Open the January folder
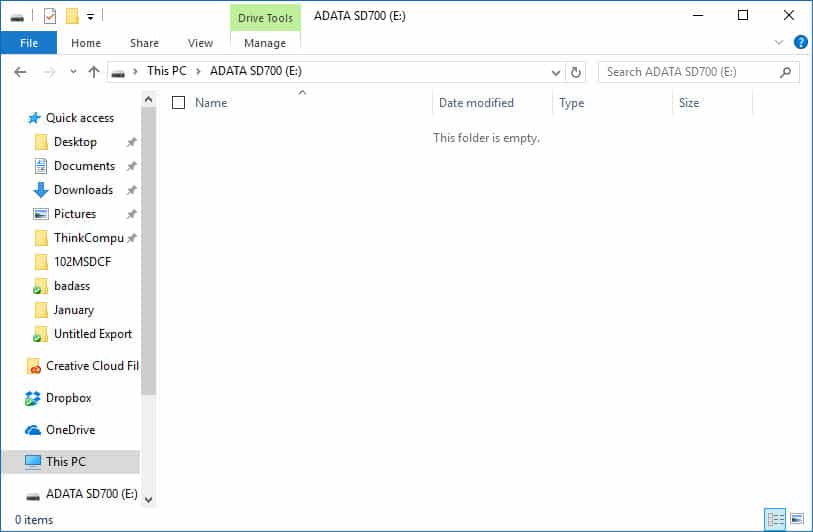The image size is (813, 532). [74, 310]
